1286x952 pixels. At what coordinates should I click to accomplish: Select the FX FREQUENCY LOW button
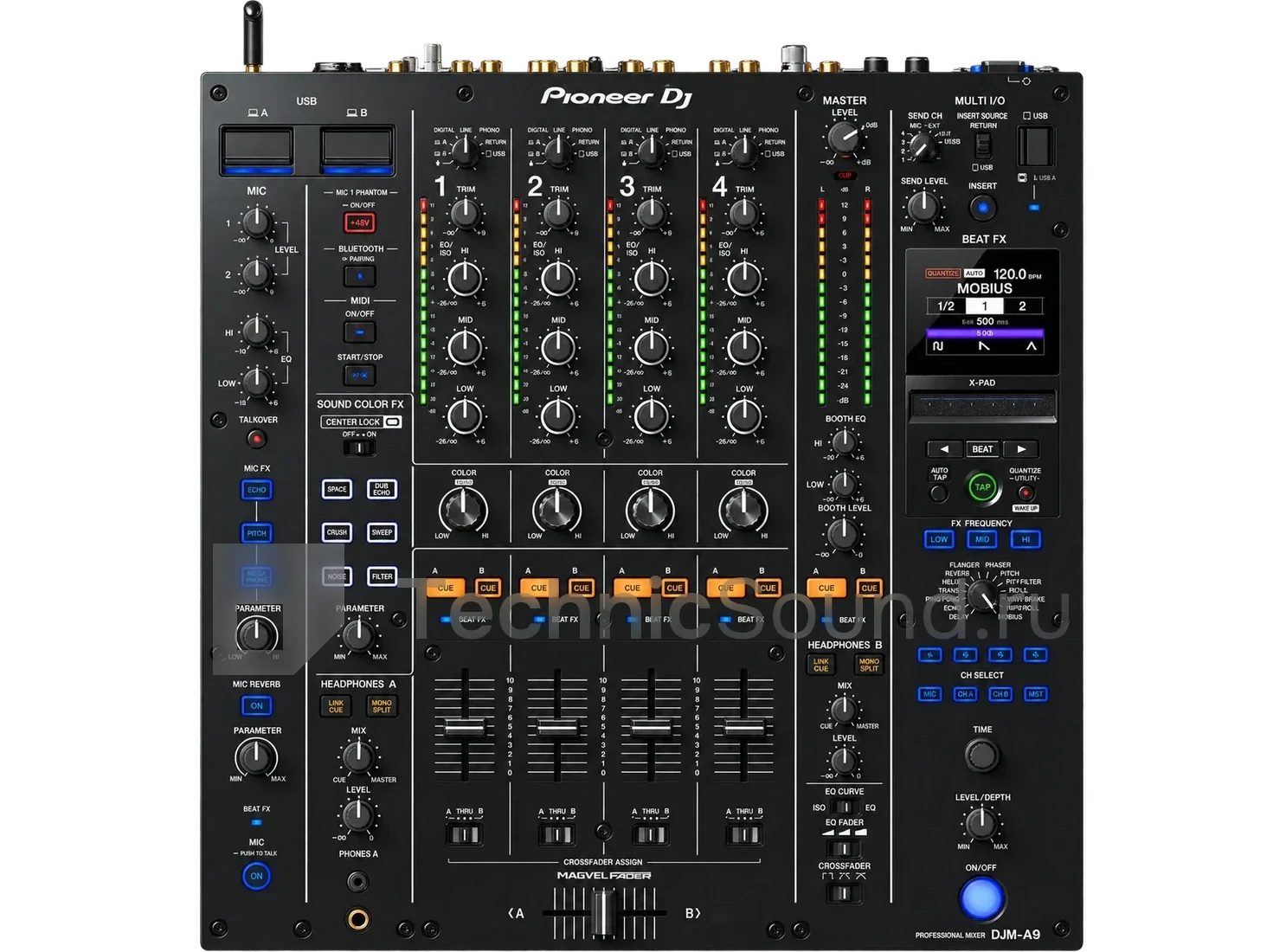(x=939, y=539)
